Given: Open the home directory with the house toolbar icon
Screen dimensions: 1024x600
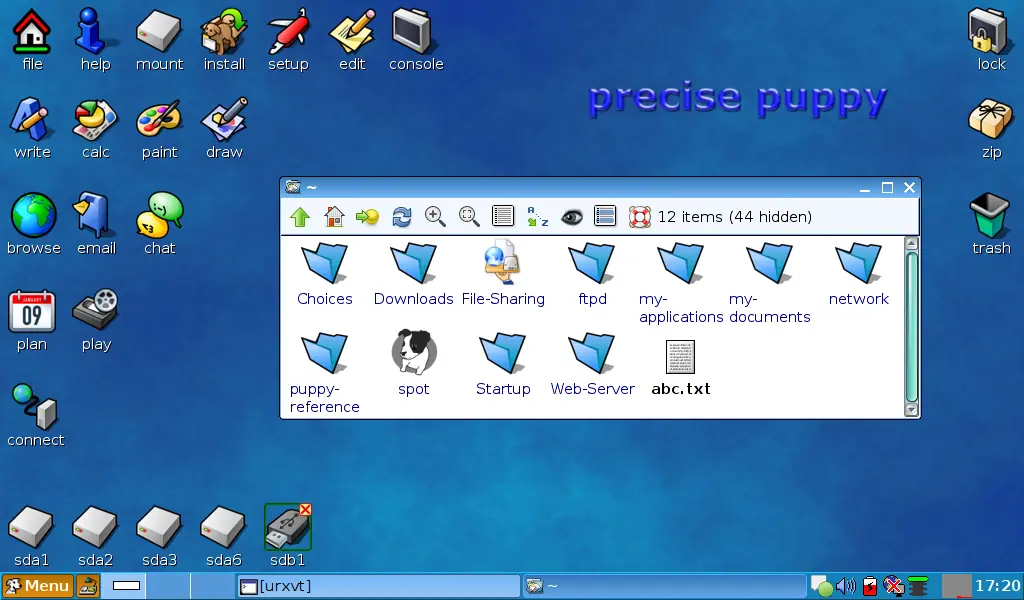Looking at the screenshot, I should [334, 216].
